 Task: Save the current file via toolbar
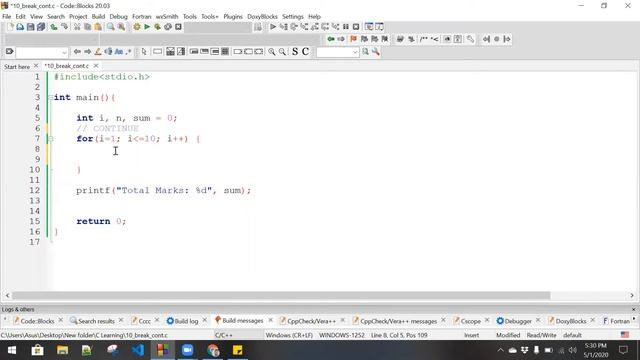pos(31,27)
